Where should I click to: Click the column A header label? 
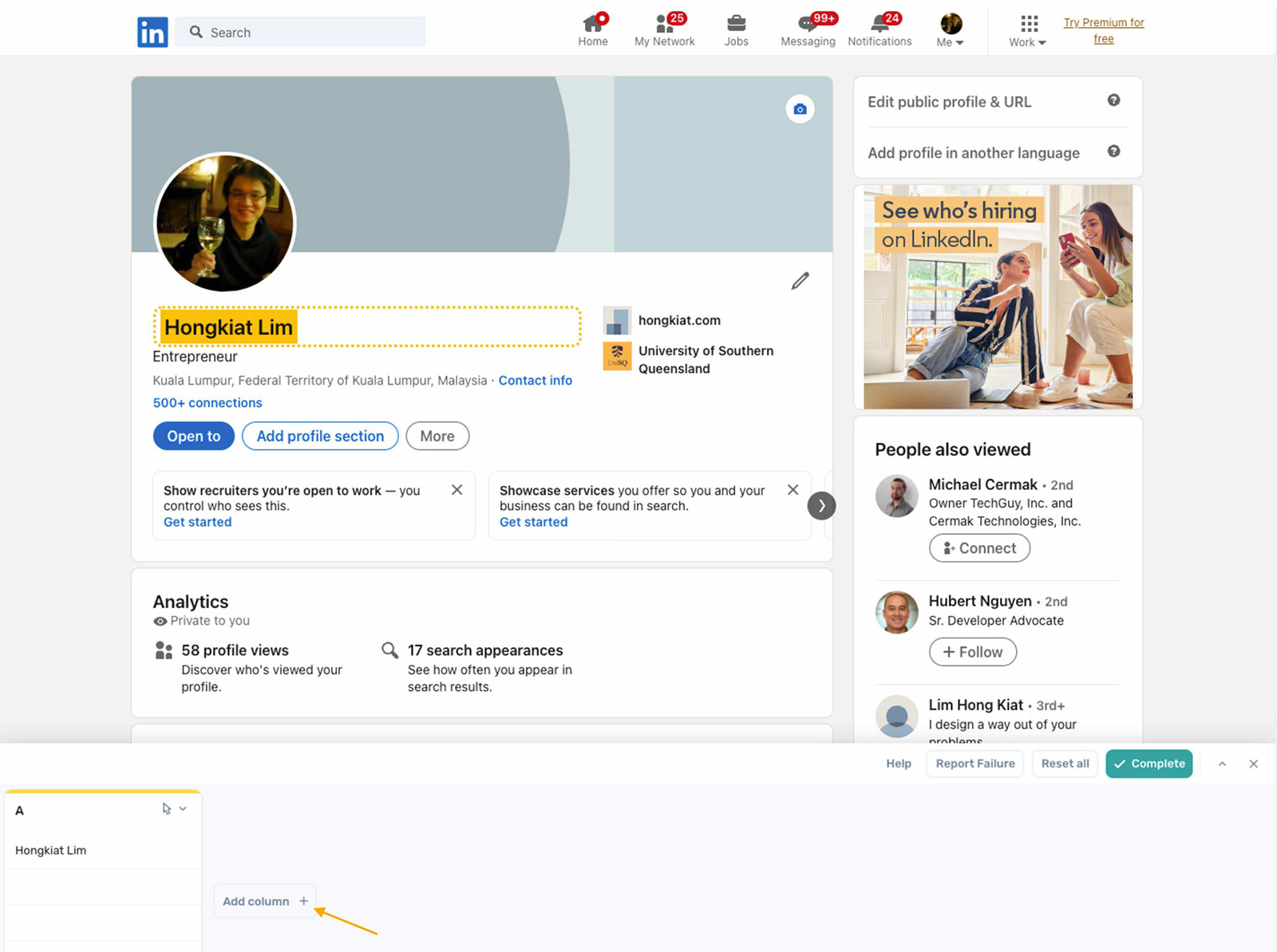20,811
